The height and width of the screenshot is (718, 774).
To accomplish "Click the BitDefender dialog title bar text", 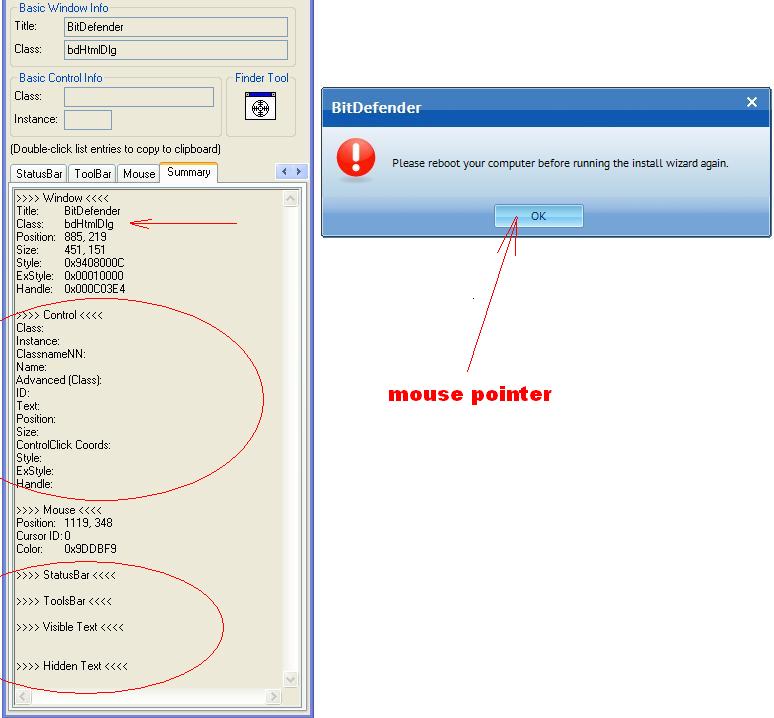I will [x=376, y=108].
